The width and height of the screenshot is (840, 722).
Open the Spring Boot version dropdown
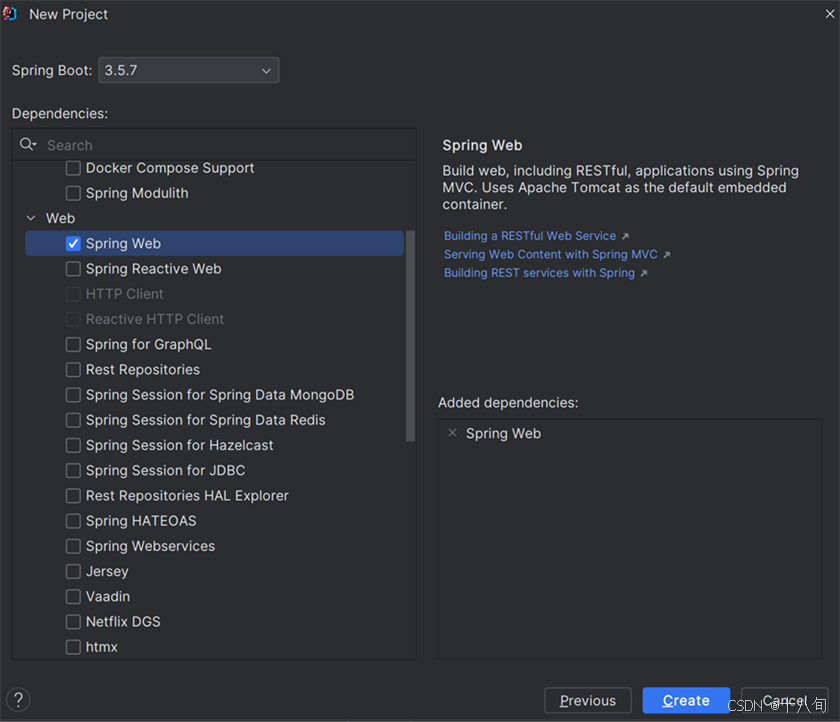[x=189, y=70]
